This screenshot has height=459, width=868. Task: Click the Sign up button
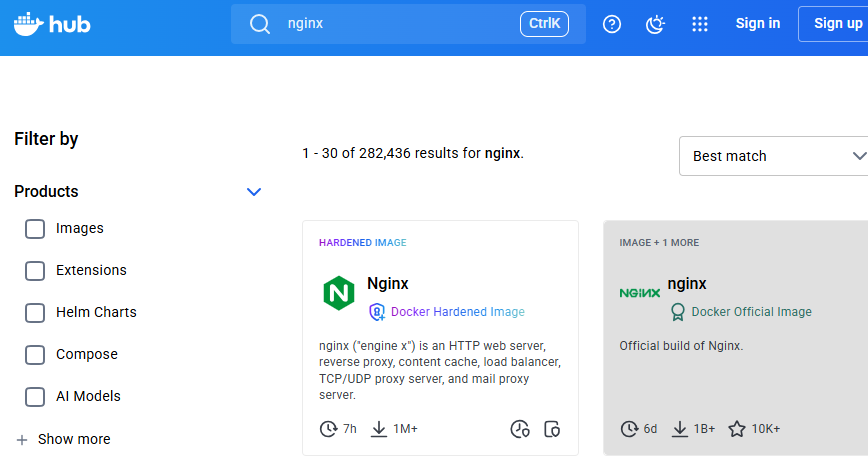833,24
